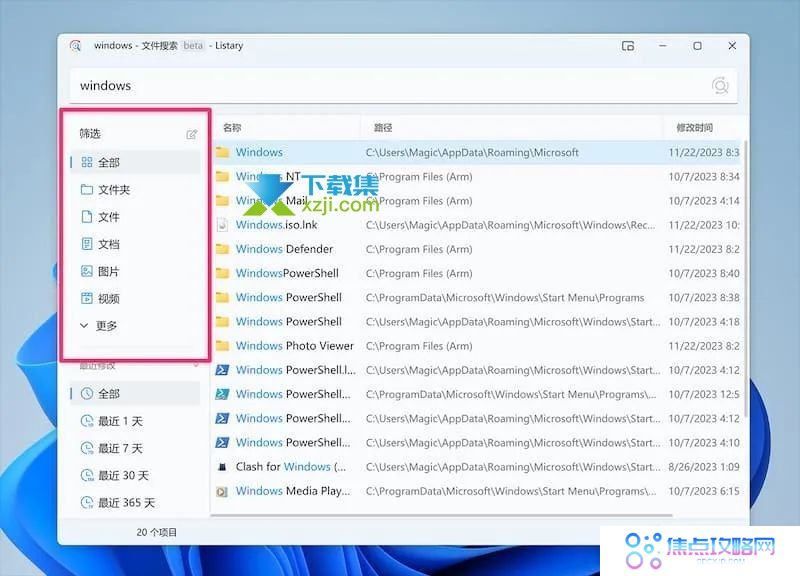Select Windows Media Play... result
800x576 pixels.
tap(477, 491)
